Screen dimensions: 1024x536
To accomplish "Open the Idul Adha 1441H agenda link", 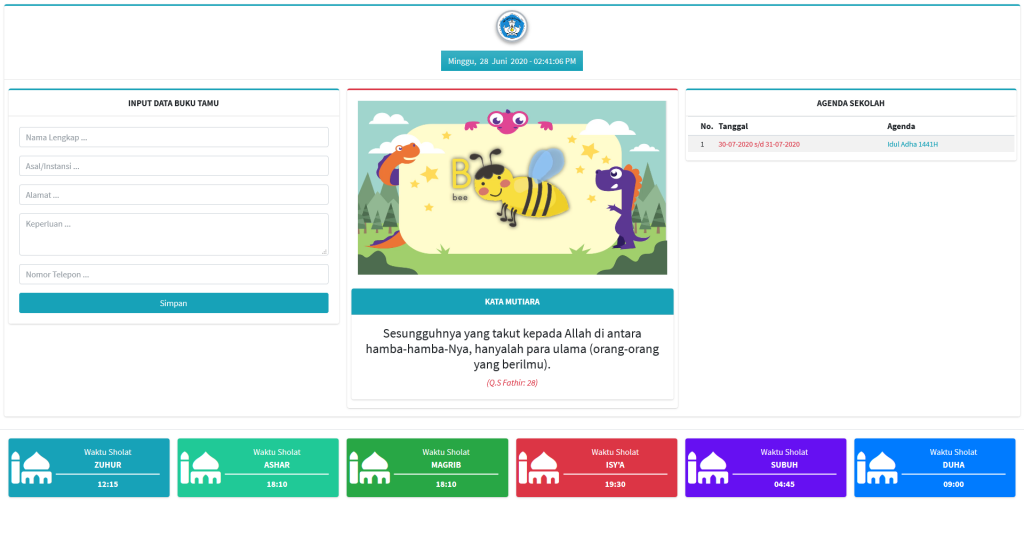I will tap(912, 144).
